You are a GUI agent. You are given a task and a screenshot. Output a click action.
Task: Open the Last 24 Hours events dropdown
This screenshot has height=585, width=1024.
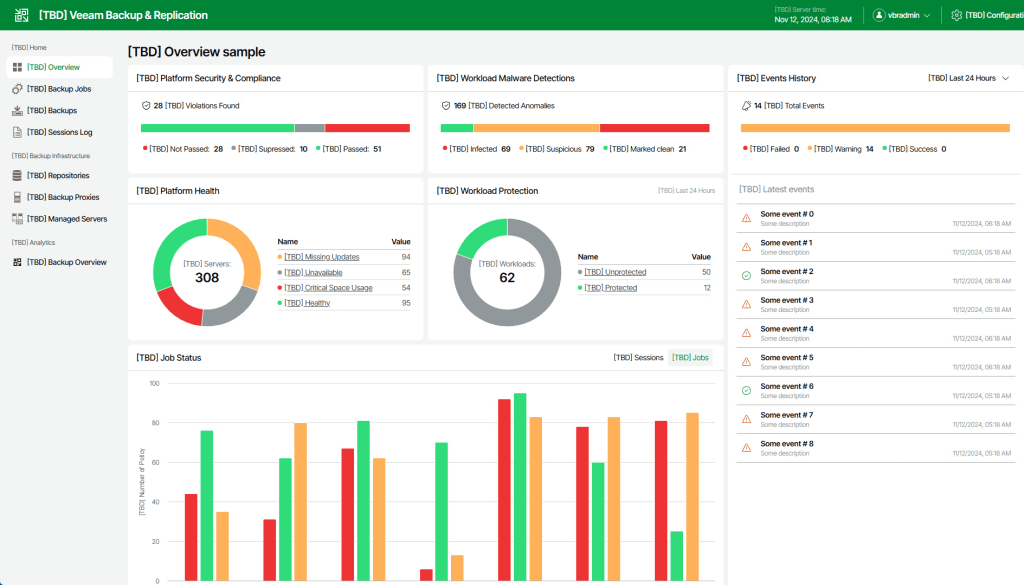(968, 78)
